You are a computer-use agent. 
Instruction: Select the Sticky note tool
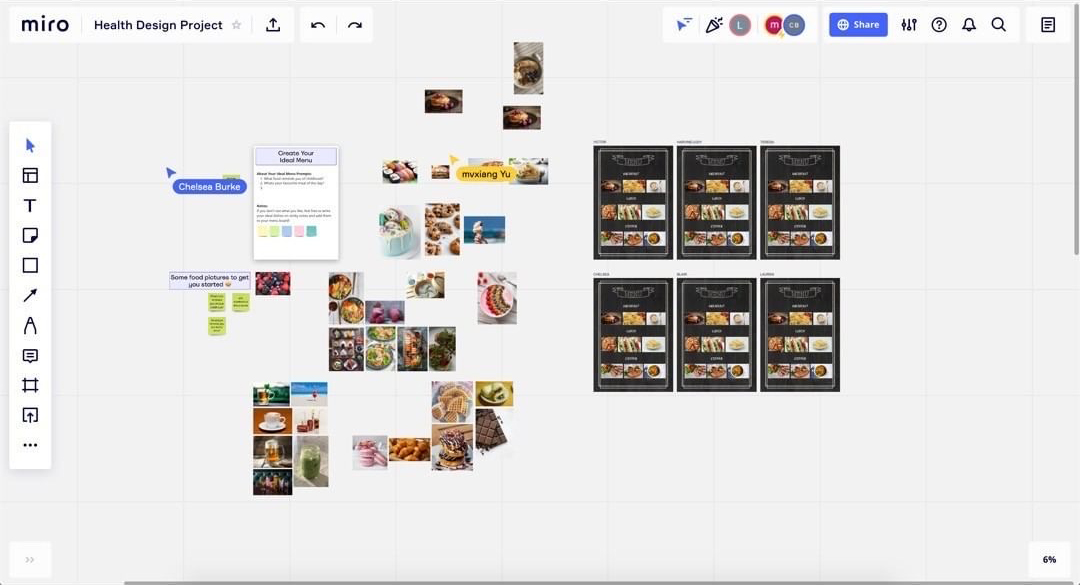pos(30,236)
